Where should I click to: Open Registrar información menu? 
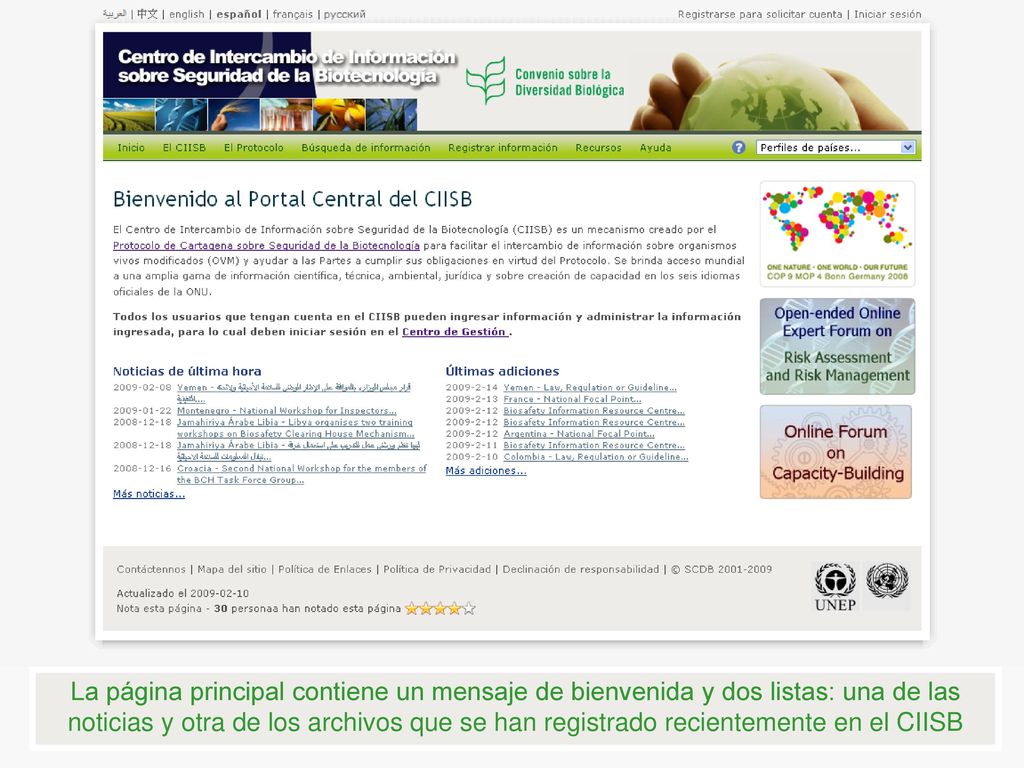pyautogui.click(x=503, y=148)
